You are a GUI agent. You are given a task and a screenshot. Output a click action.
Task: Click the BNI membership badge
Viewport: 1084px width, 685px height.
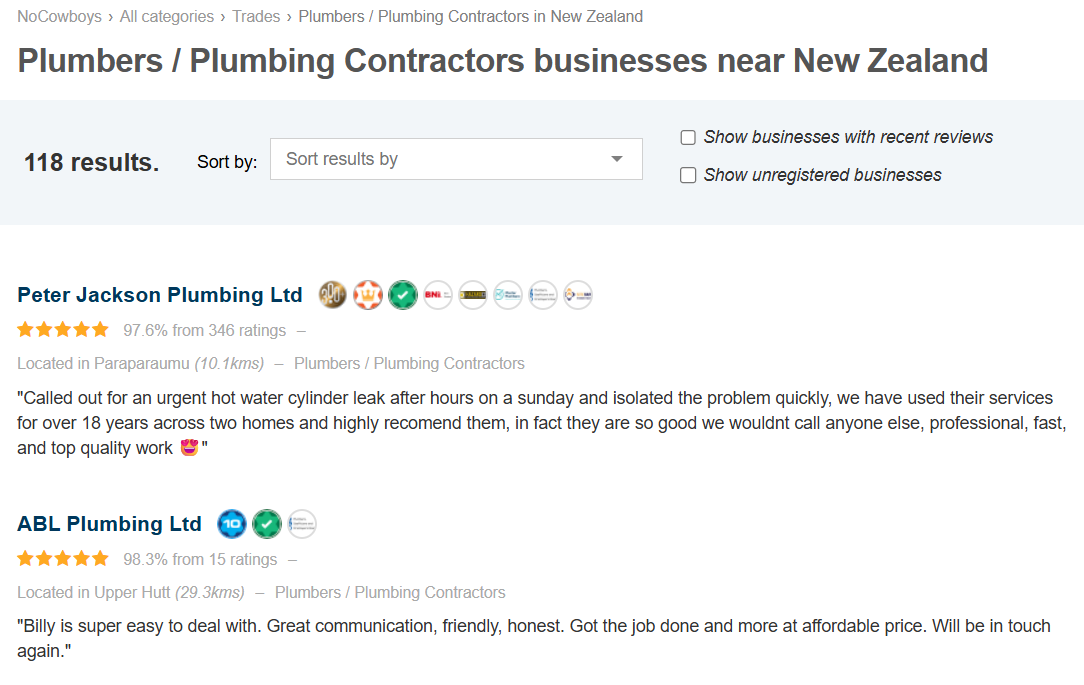pyautogui.click(x=438, y=295)
